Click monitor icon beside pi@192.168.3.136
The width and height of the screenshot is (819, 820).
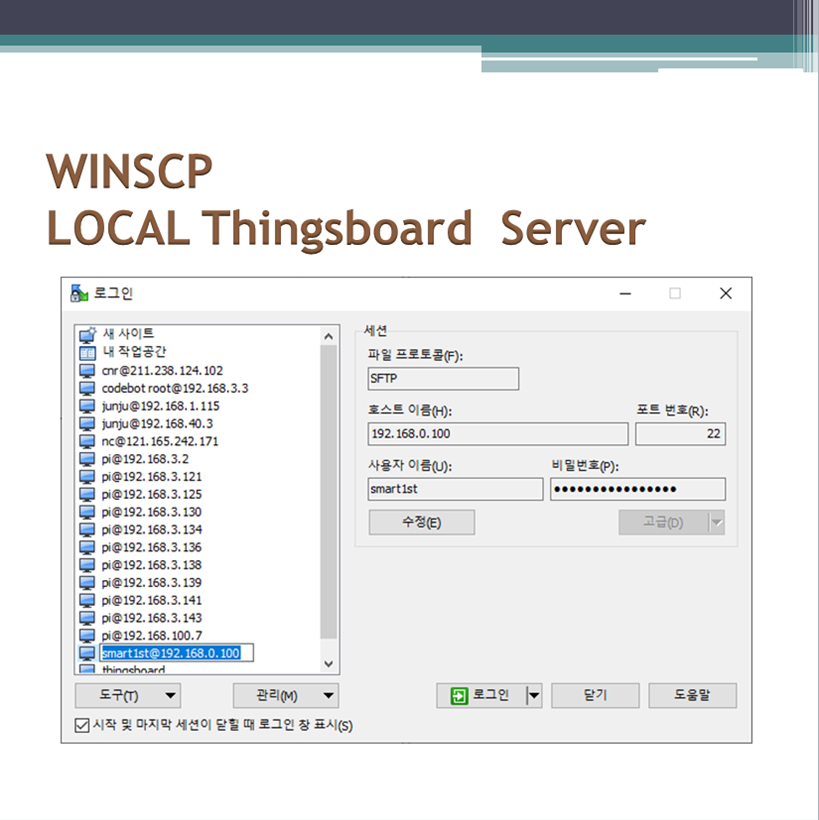click(x=87, y=548)
